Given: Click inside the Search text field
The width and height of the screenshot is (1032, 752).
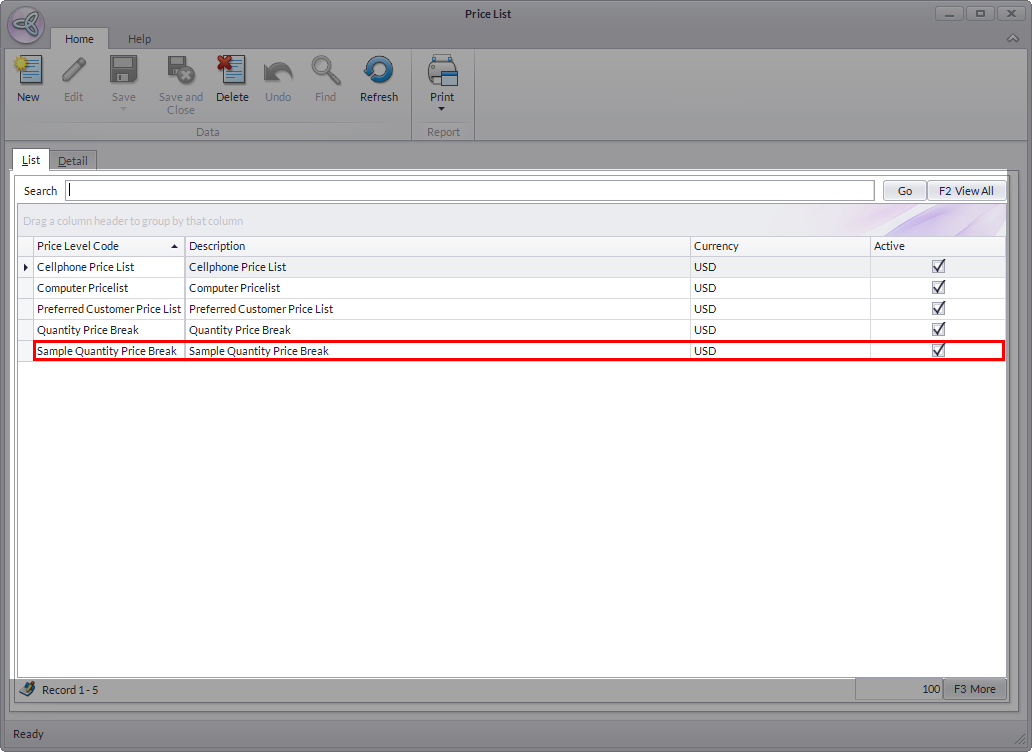Looking at the screenshot, I should tap(470, 191).
